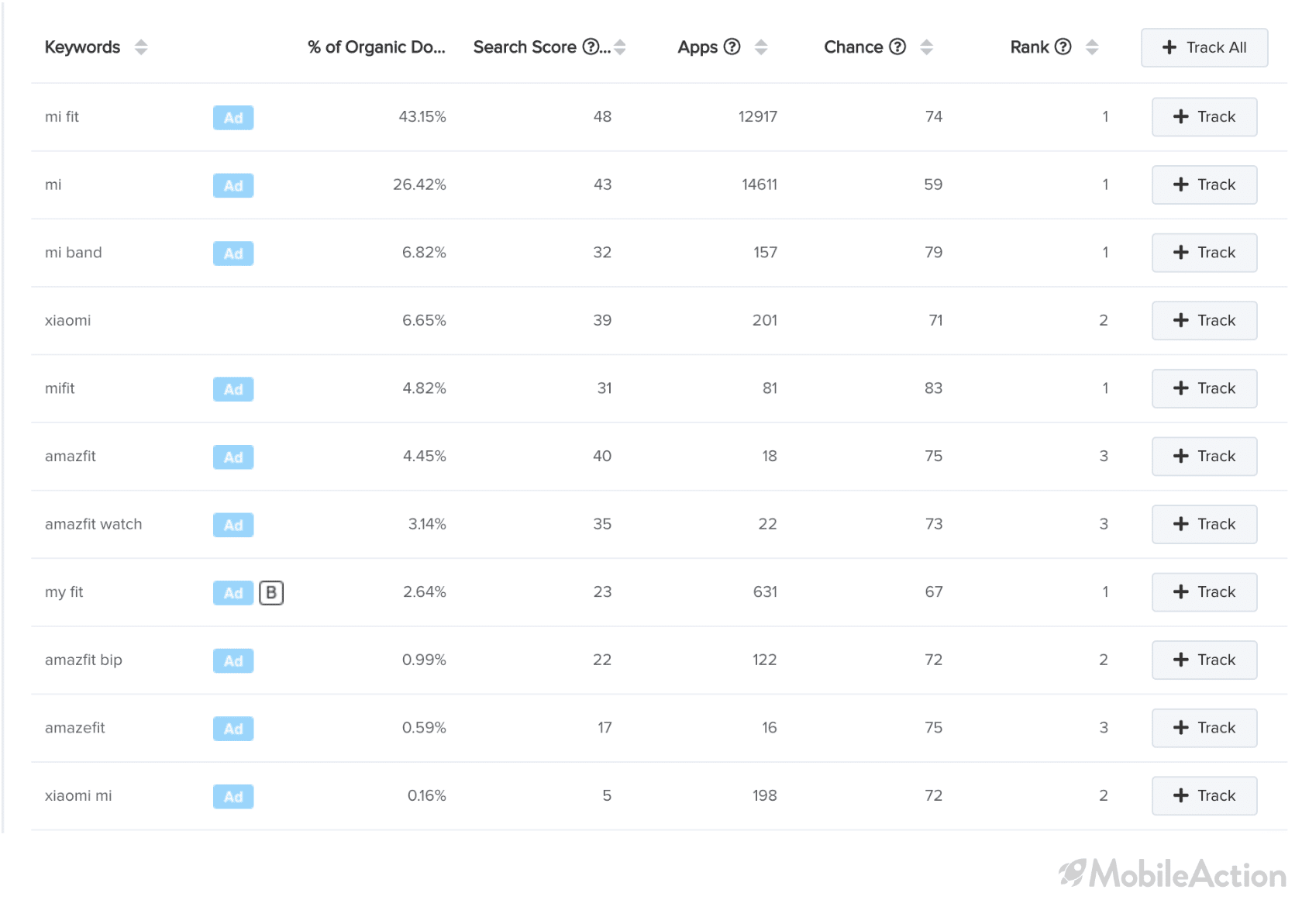Click the Track All button
The width and height of the screenshot is (1302, 924).
pos(1204,47)
